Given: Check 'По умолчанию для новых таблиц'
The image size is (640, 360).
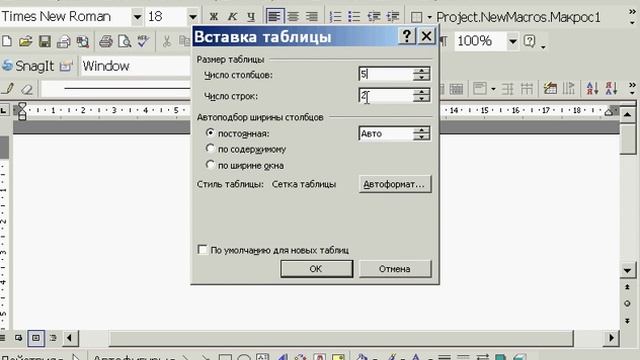Looking at the screenshot, I should coord(202,249).
